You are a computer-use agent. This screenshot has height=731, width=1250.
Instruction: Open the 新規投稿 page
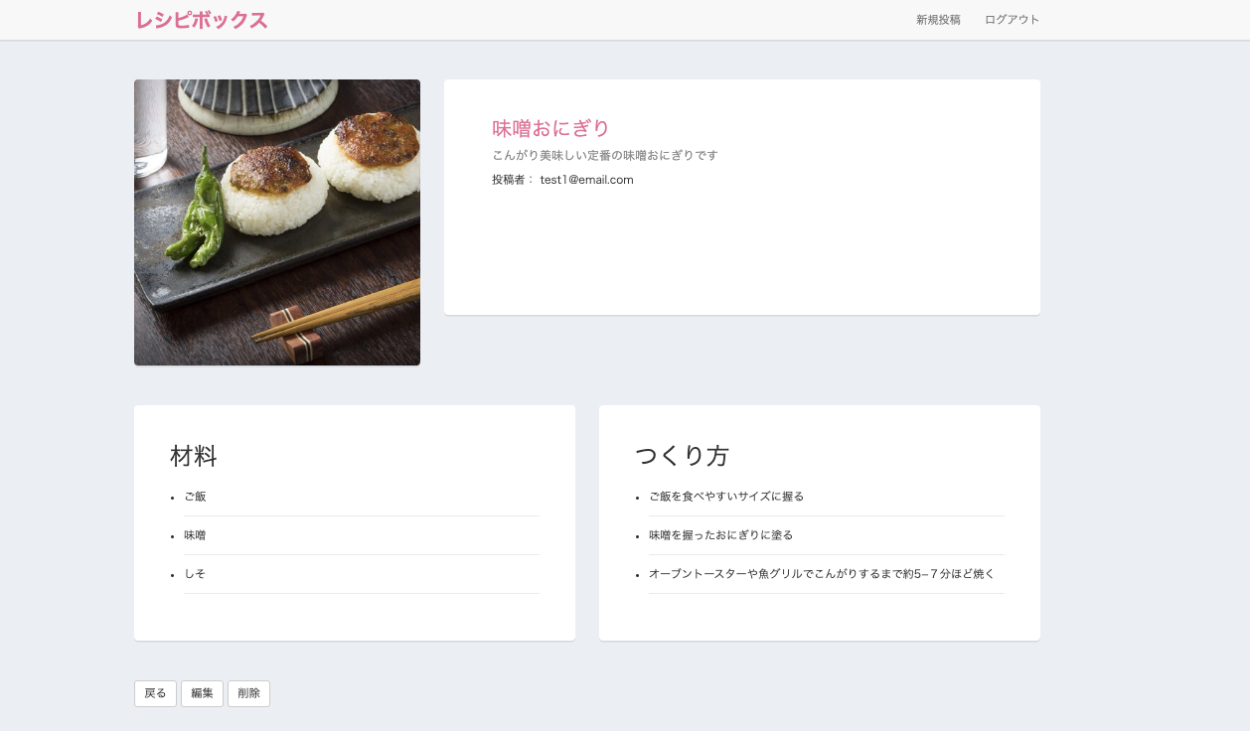[x=937, y=20]
